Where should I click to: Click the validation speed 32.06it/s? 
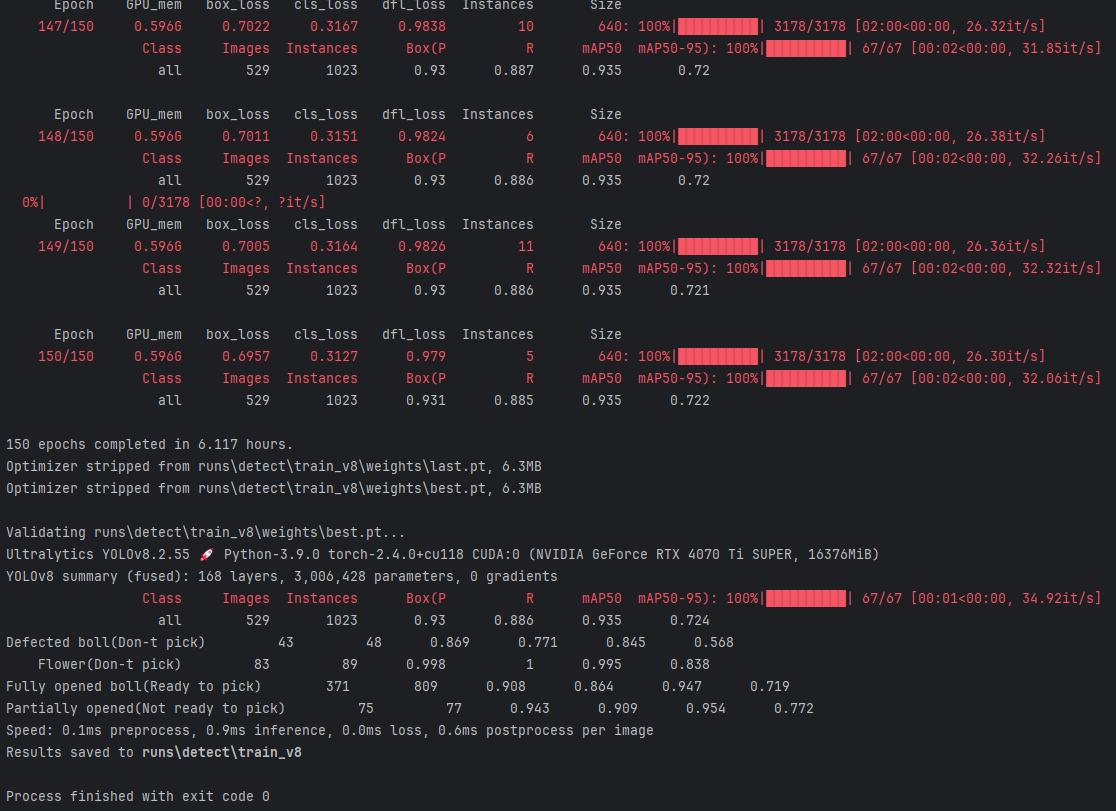[1057, 379]
